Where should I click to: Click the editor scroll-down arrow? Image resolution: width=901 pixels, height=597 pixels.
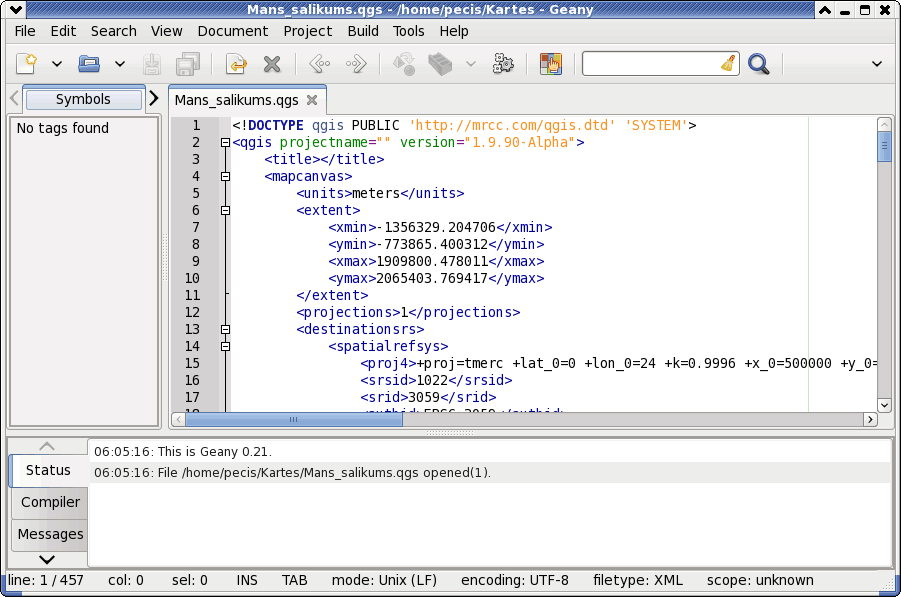pyautogui.click(x=884, y=405)
